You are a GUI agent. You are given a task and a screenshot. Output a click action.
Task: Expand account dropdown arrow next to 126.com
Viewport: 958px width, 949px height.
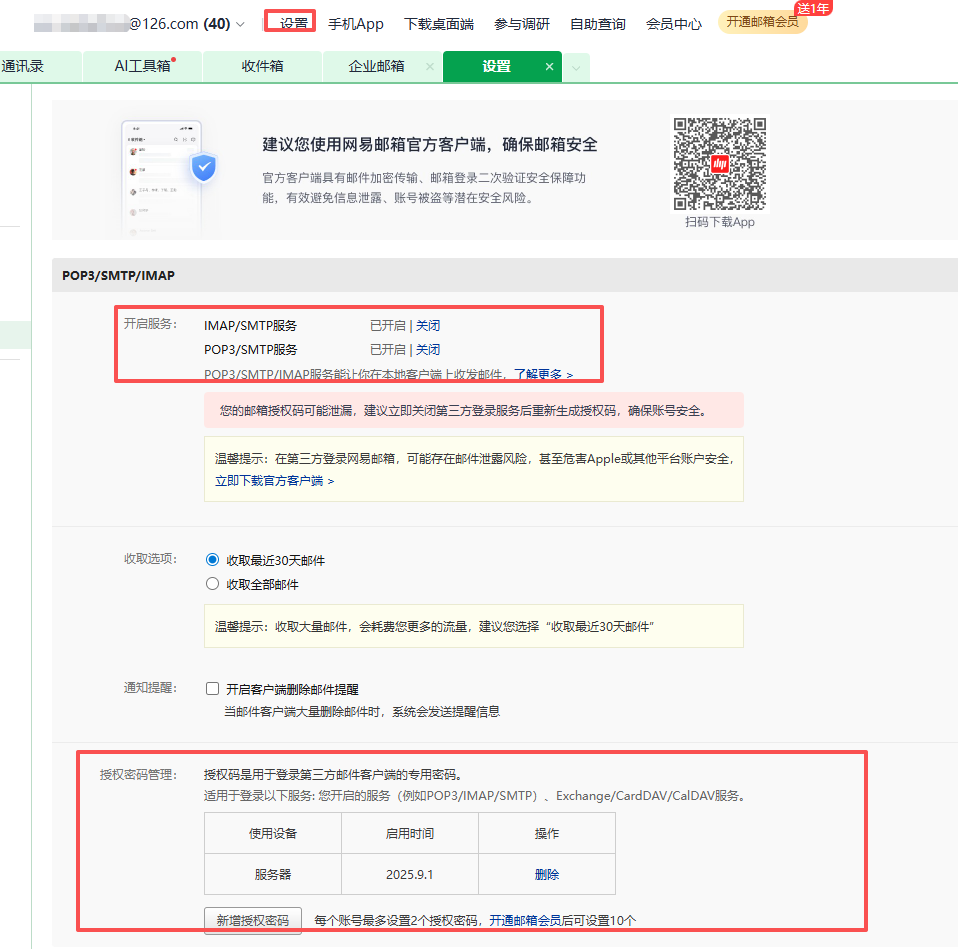(240, 24)
